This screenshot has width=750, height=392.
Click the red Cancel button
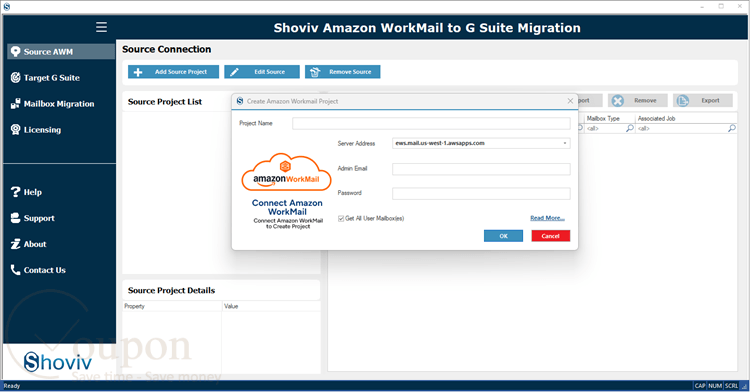tap(551, 236)
